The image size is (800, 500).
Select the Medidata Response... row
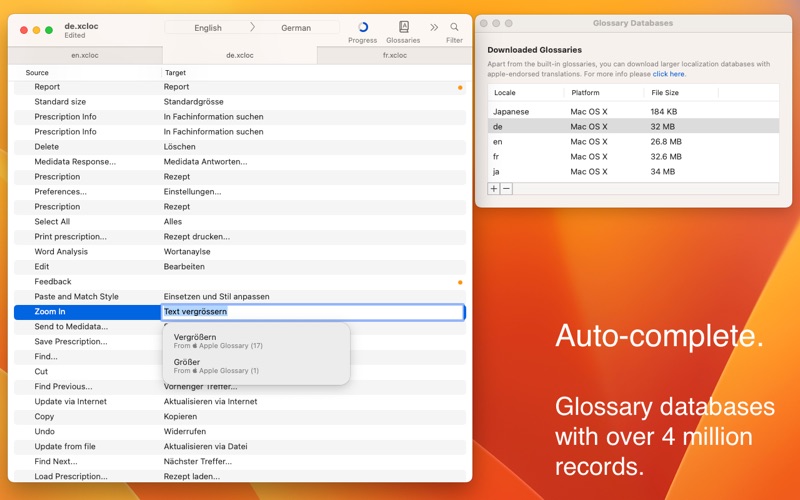click(240, 162)
